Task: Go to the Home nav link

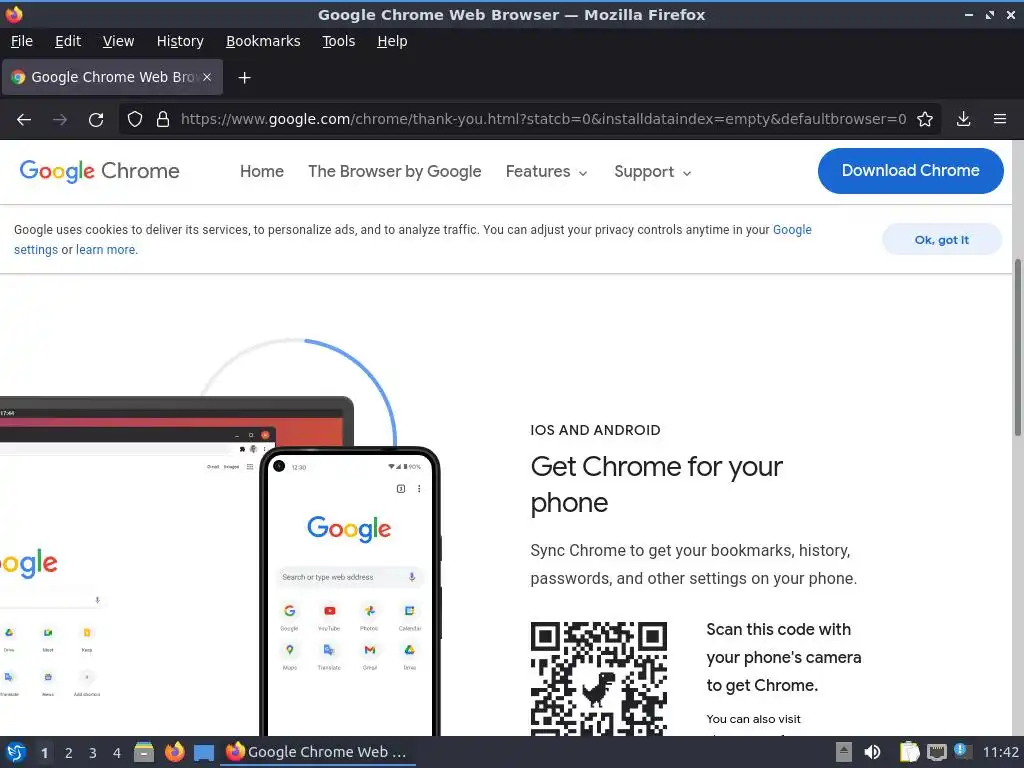Action: coord(262,171)
